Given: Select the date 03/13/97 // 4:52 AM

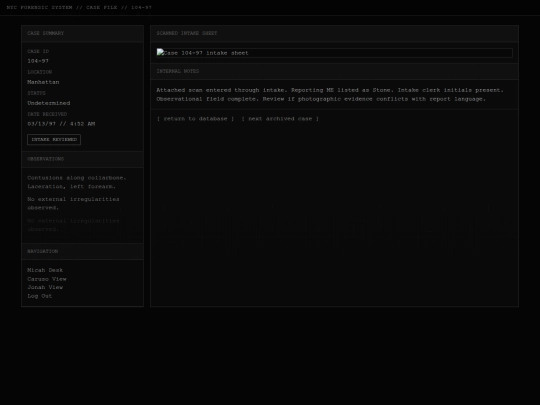Looking at the screenshot, I should point(61,124).
